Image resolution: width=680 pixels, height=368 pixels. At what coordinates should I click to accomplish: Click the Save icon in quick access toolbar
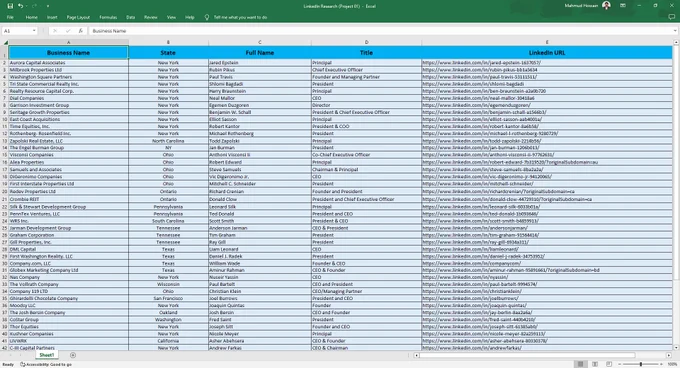[10, 6]
